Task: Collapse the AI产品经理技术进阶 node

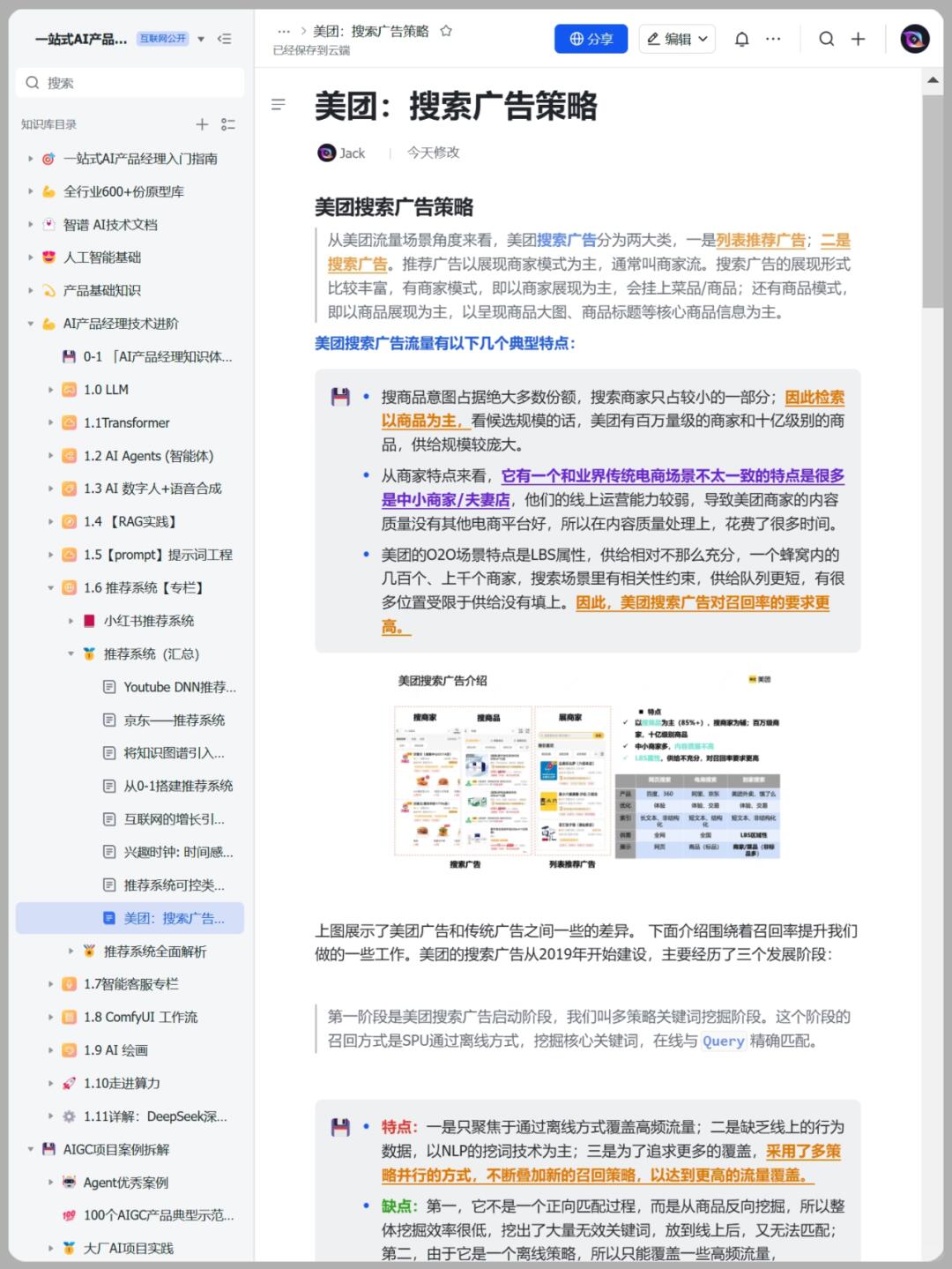Action: click(x=30, y=324)
